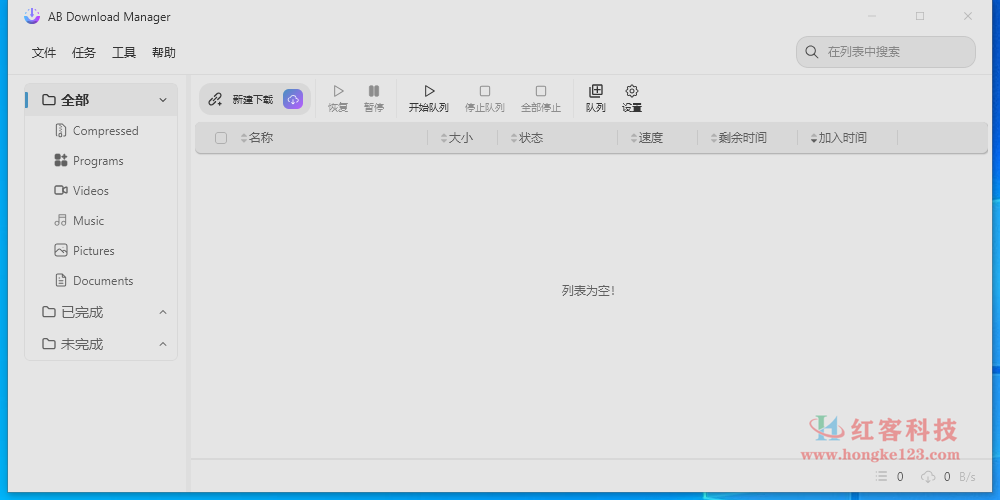
Task: Select the 已完成 folder
Action: [101, 312]
